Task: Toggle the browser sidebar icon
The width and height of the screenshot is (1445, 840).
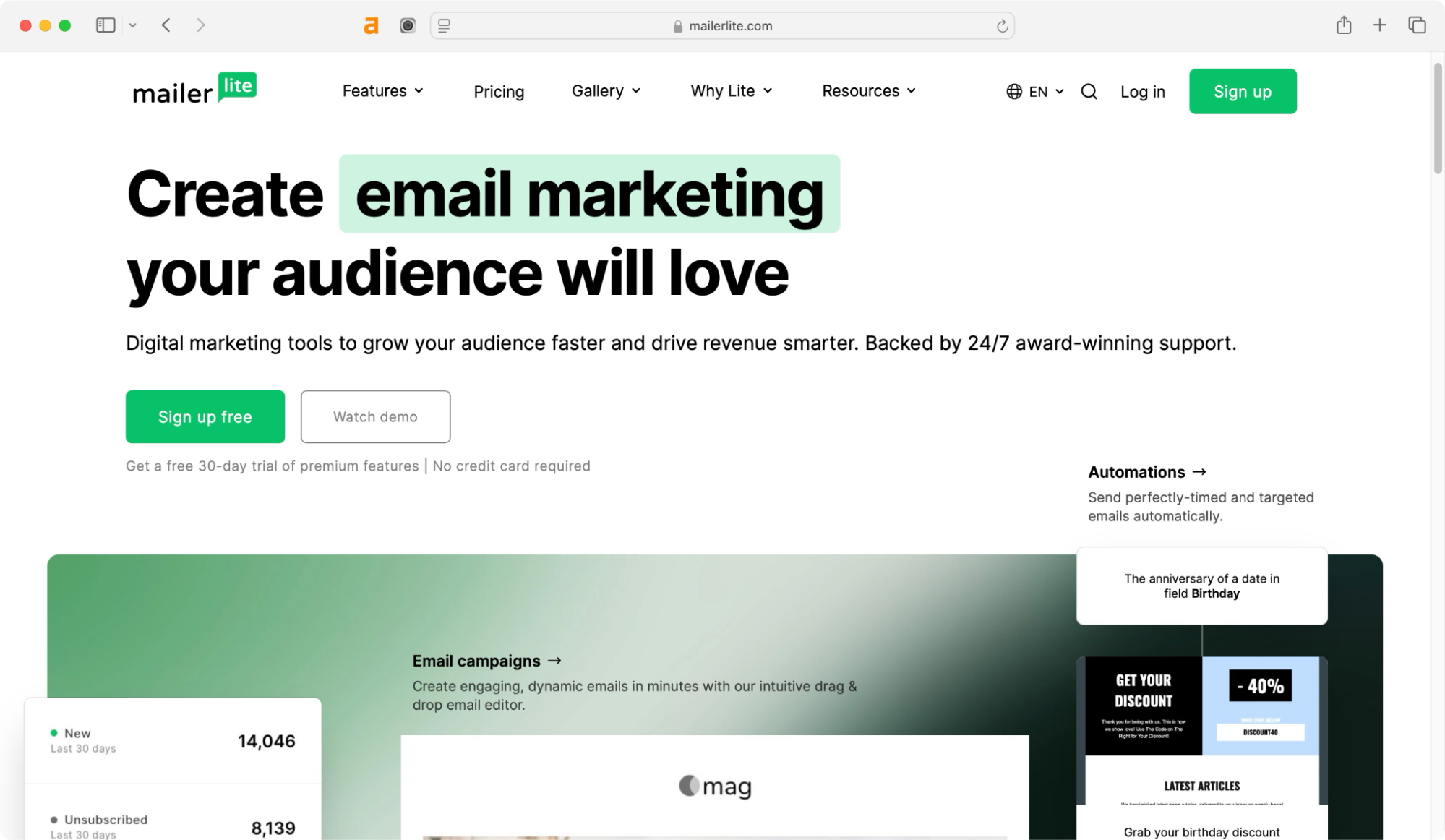Action: click(x=105, y=25)
